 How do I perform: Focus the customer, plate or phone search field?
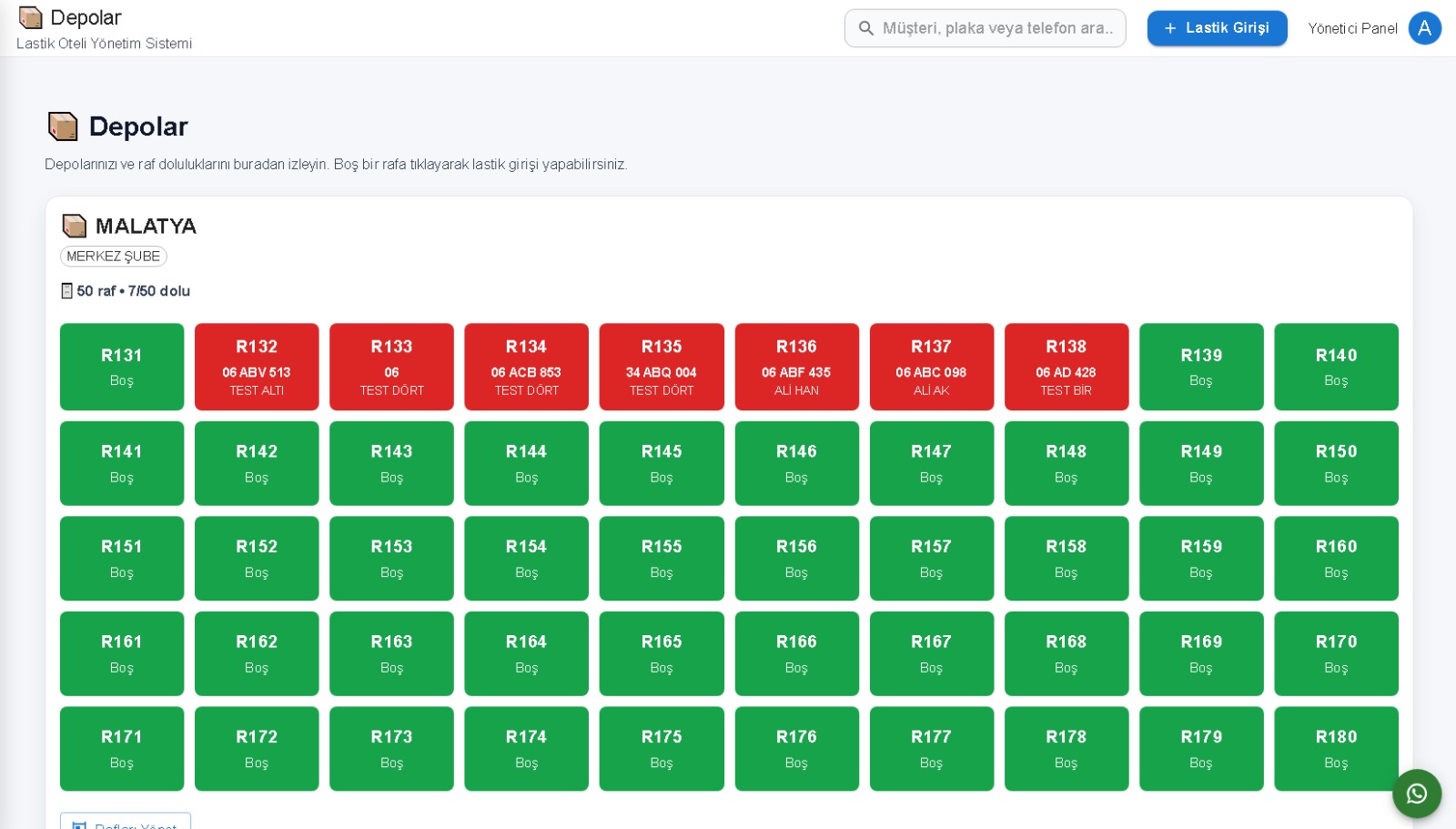coord(985,28)
